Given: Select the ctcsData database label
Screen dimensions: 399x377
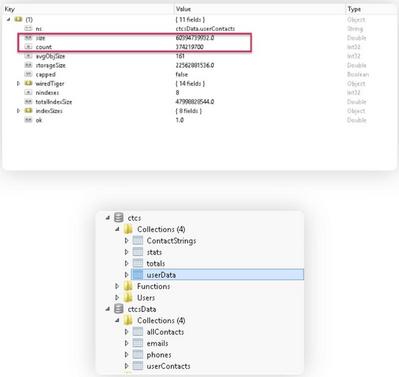Looking at the screenshot, I should (x=142, y=309).
